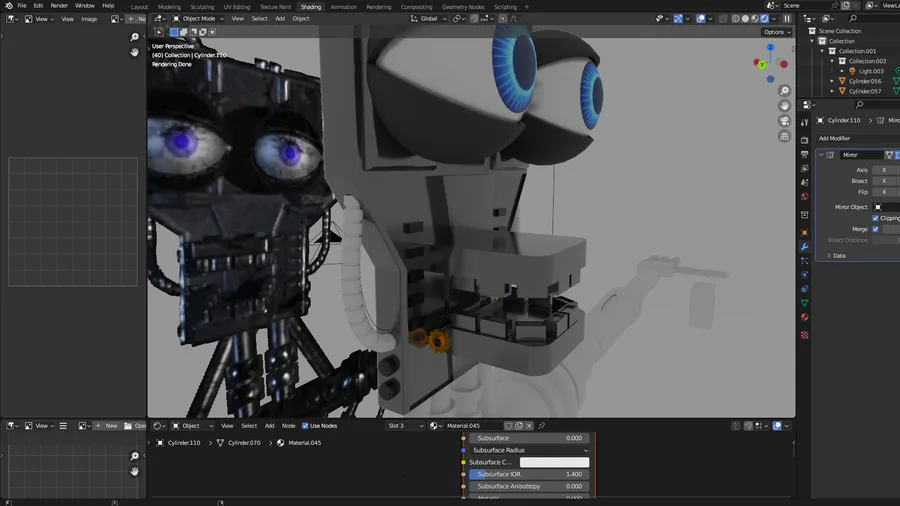
Task: Open the Modifier properties wrench tab
Action: coord(804,247)
